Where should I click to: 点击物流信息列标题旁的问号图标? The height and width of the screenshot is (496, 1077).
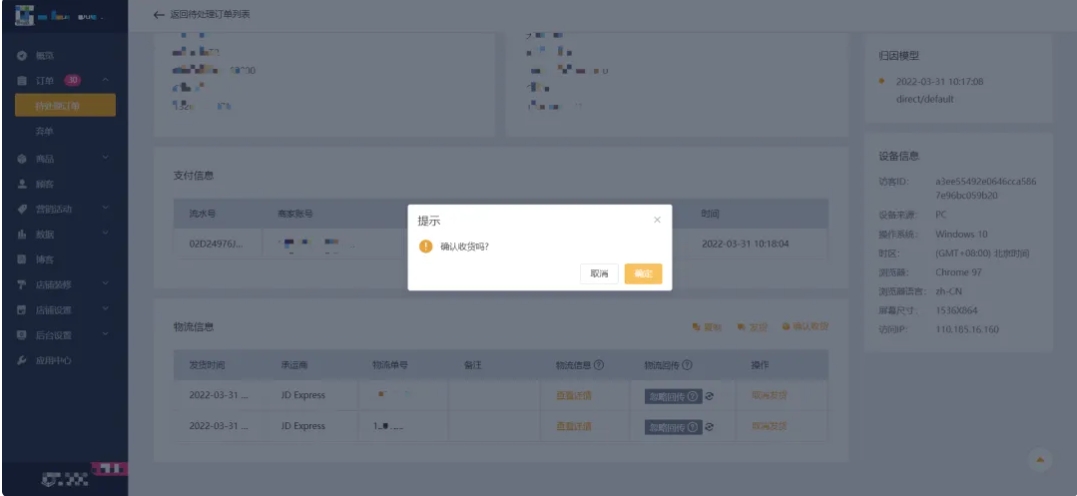(x=599, y=365)
